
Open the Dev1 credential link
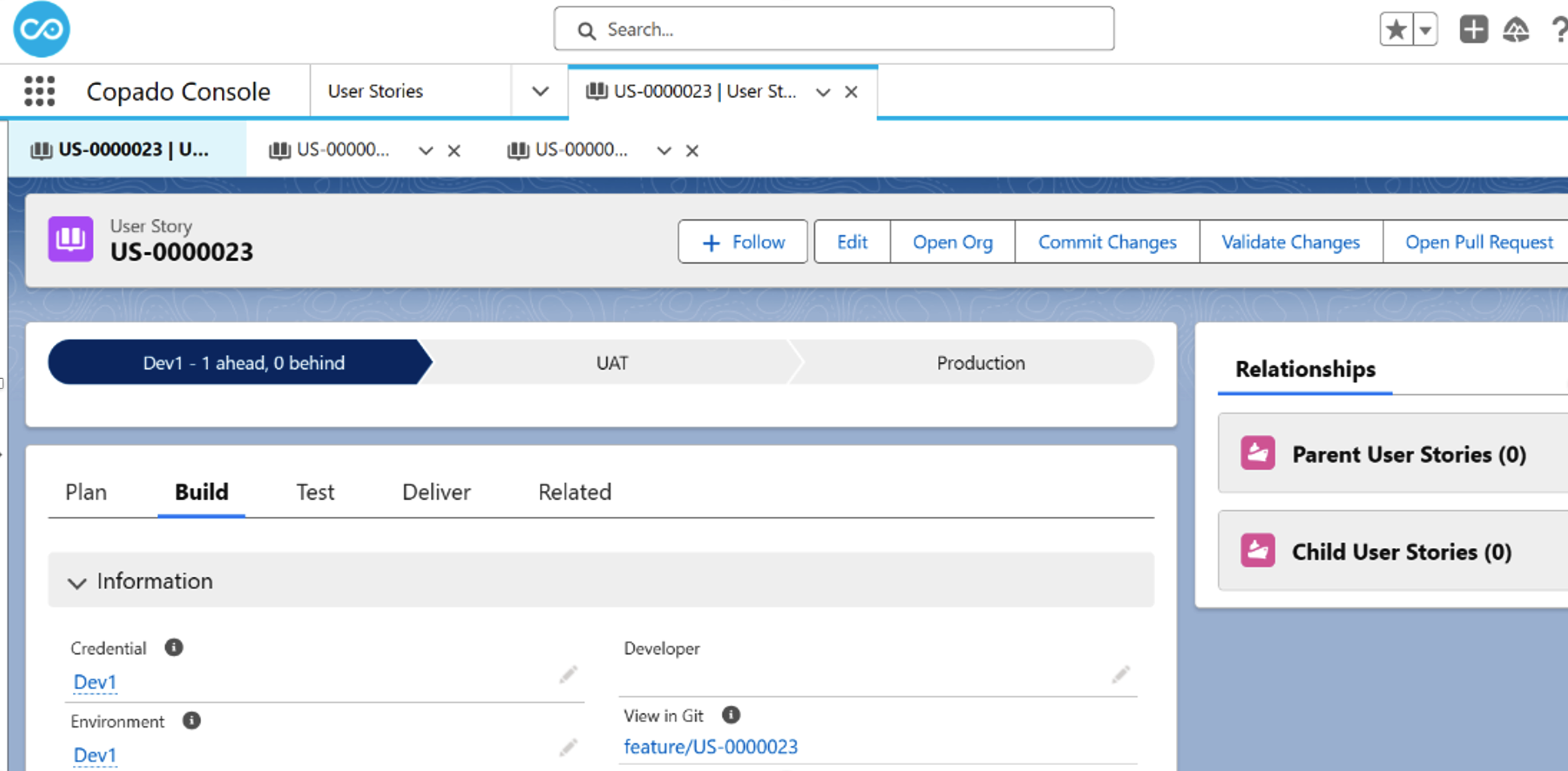(x=95, y=682)
